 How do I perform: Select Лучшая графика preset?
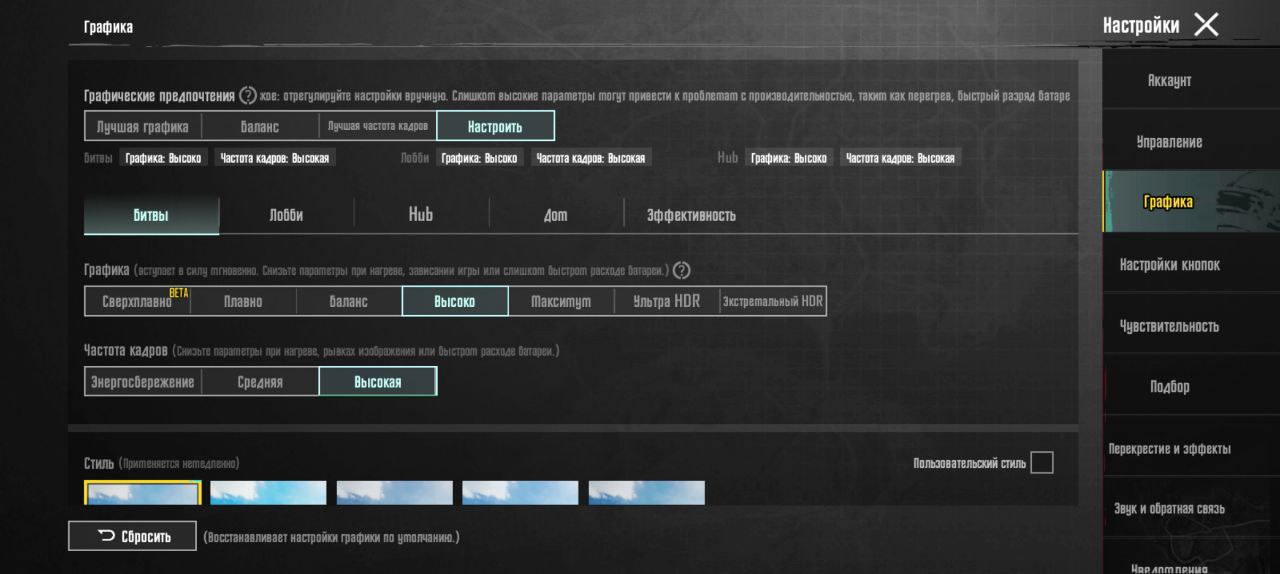143,127
